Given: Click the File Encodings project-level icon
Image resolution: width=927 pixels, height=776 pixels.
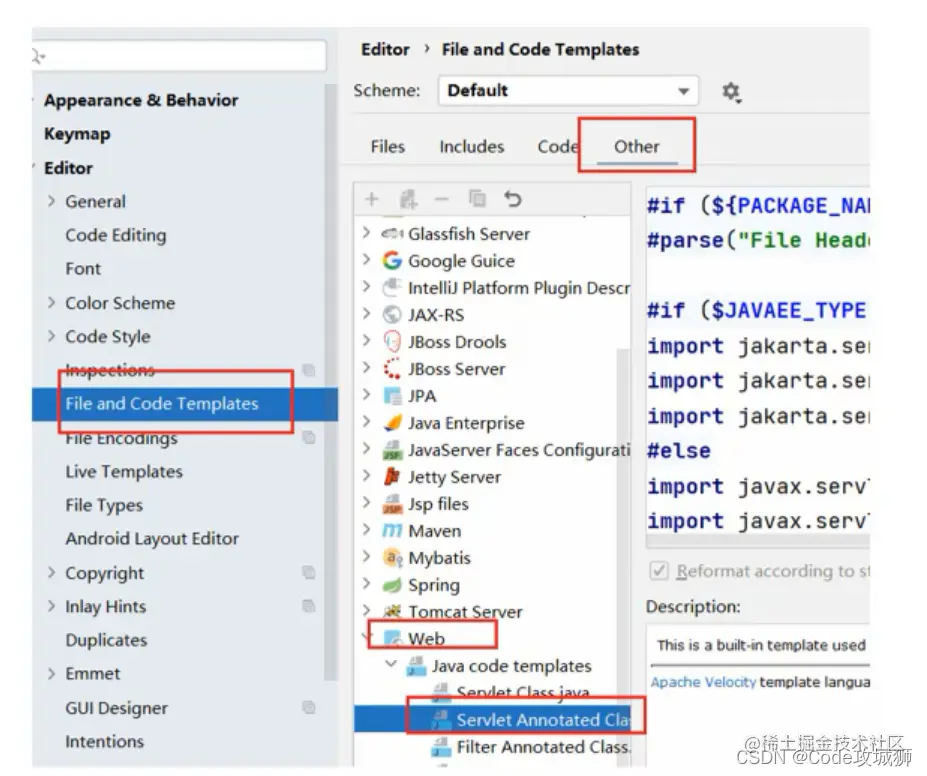Looking at the screenshot, I should [x=309, y=437].
